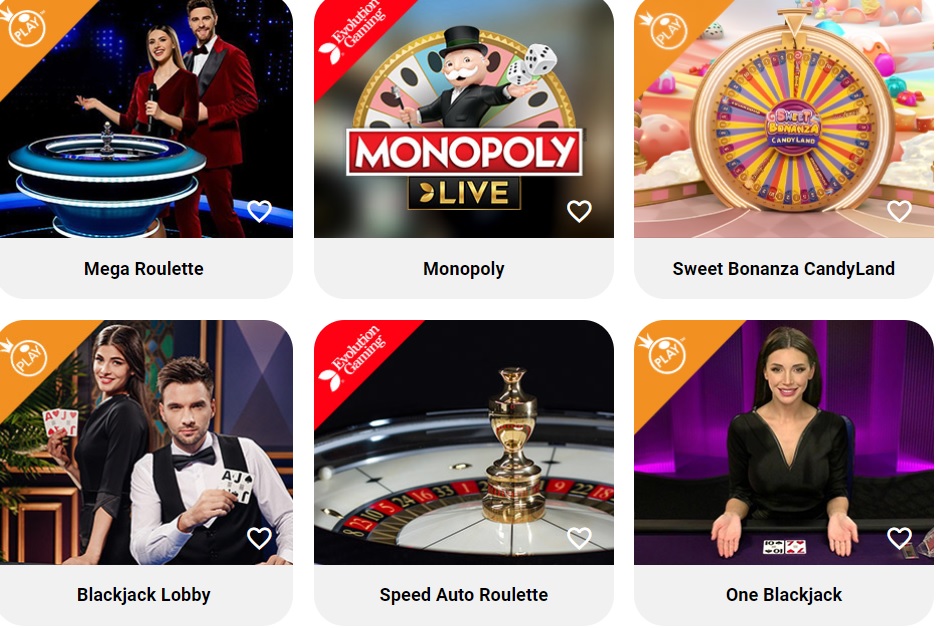Click heart icon on Blackjack Lobby
The width and height of the screenshot is (936, 628).
point(259,538)
